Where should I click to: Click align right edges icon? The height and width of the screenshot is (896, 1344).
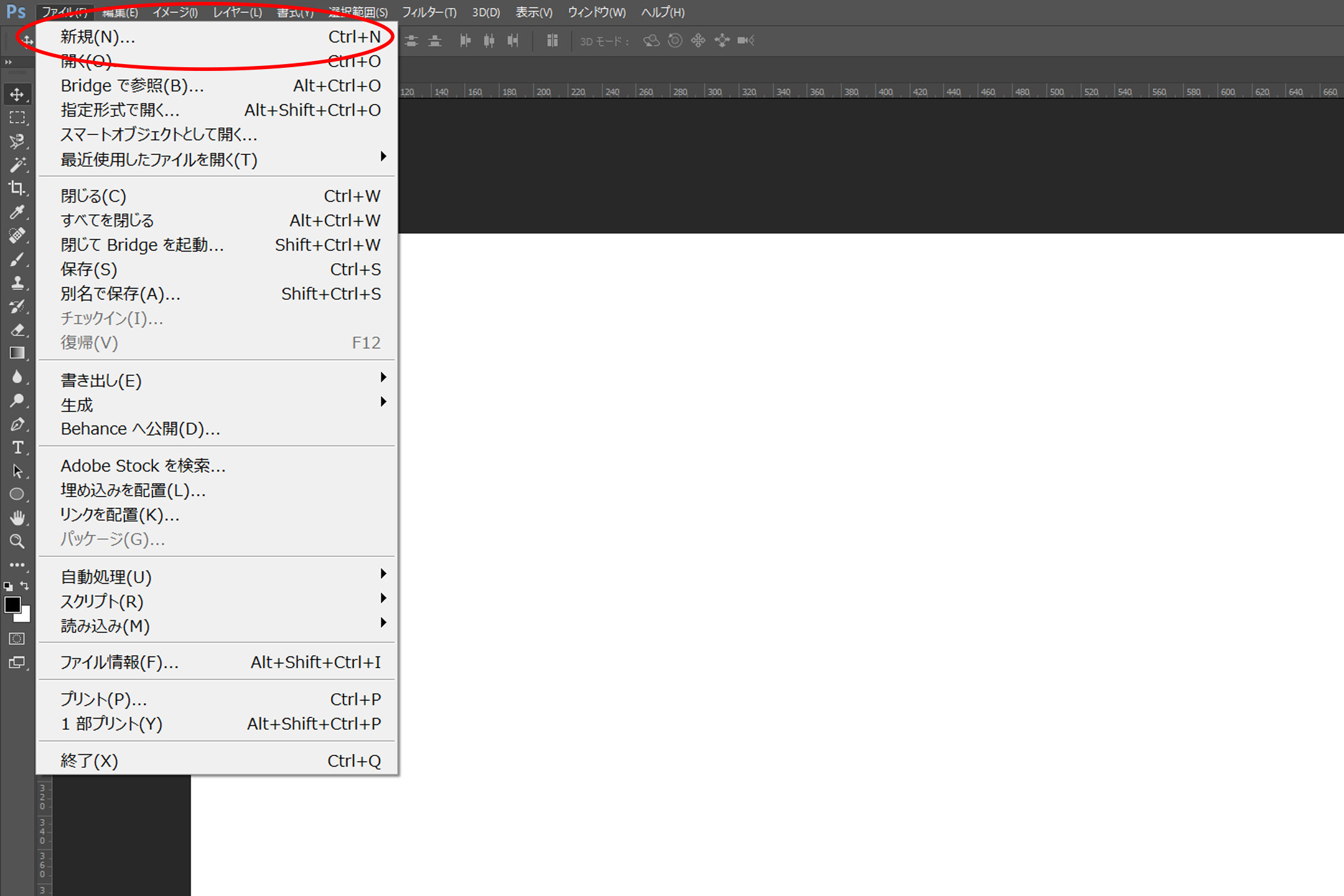pyautogui.click(x=513, y=41)
